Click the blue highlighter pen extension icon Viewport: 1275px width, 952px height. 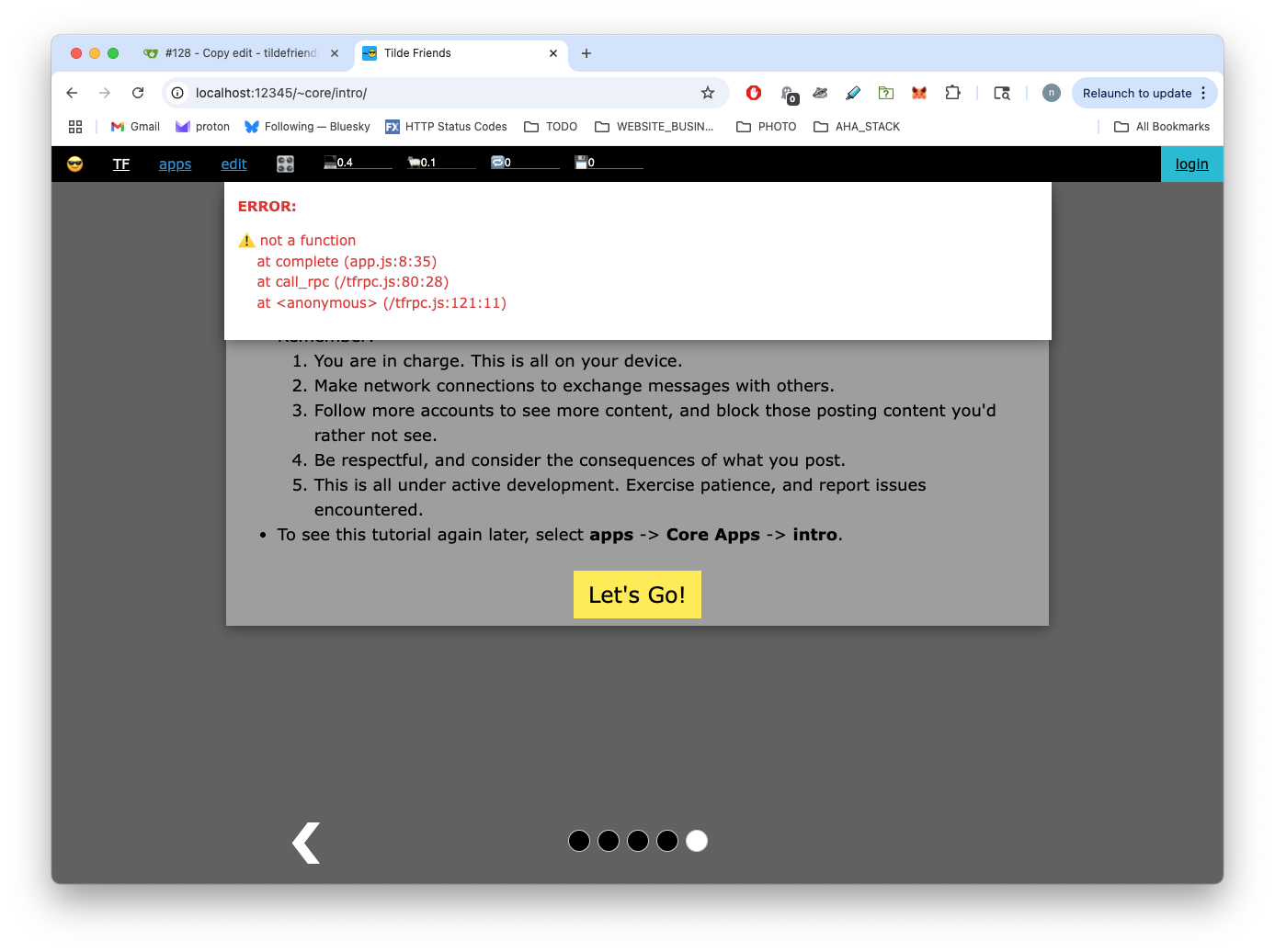[853, 93]
